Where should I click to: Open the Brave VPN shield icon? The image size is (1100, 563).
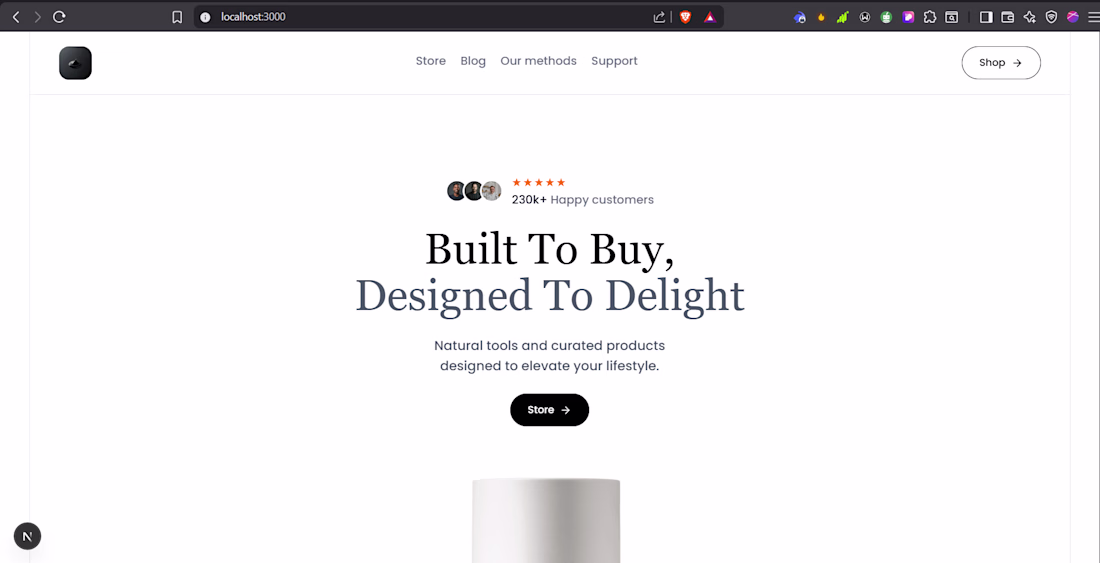(x=1051, y=17)
